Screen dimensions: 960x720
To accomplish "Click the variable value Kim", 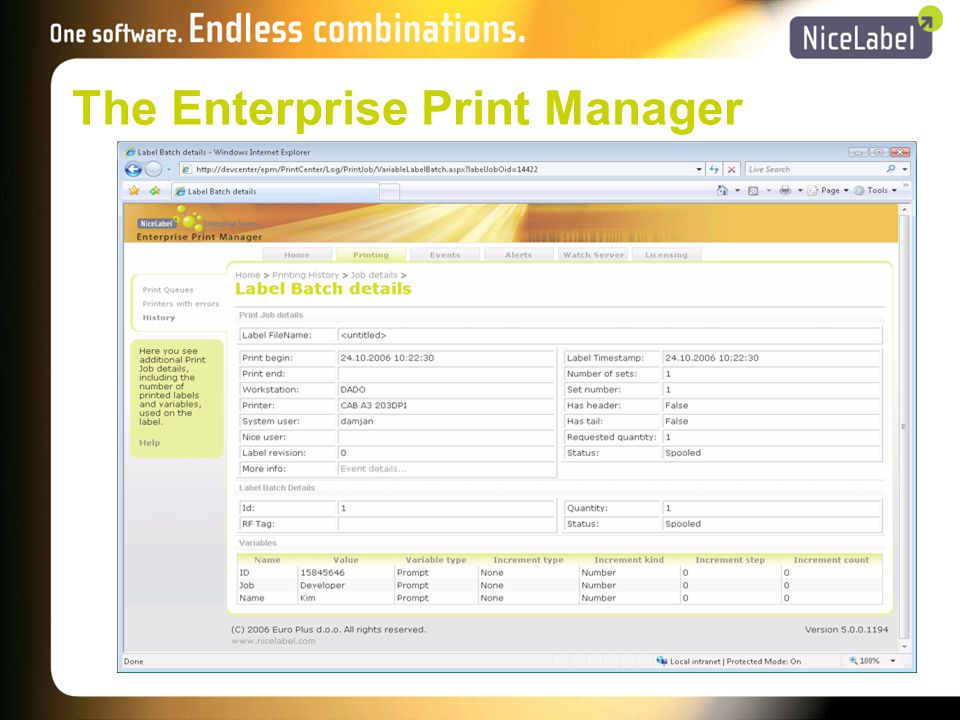I will [308, 598].
